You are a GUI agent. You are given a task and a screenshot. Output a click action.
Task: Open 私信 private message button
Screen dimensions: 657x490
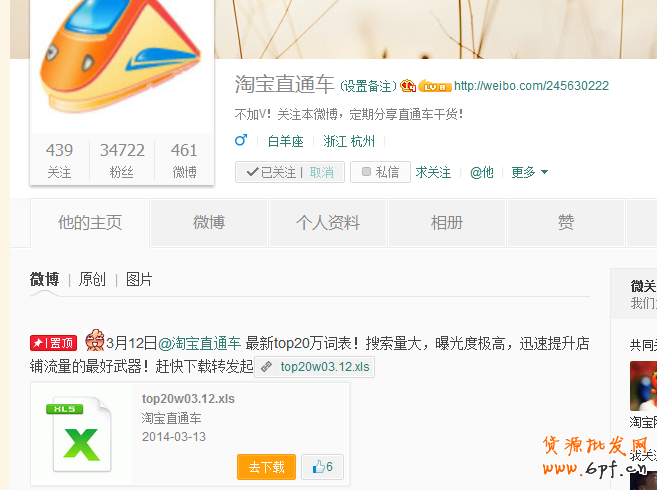point(380,172)
